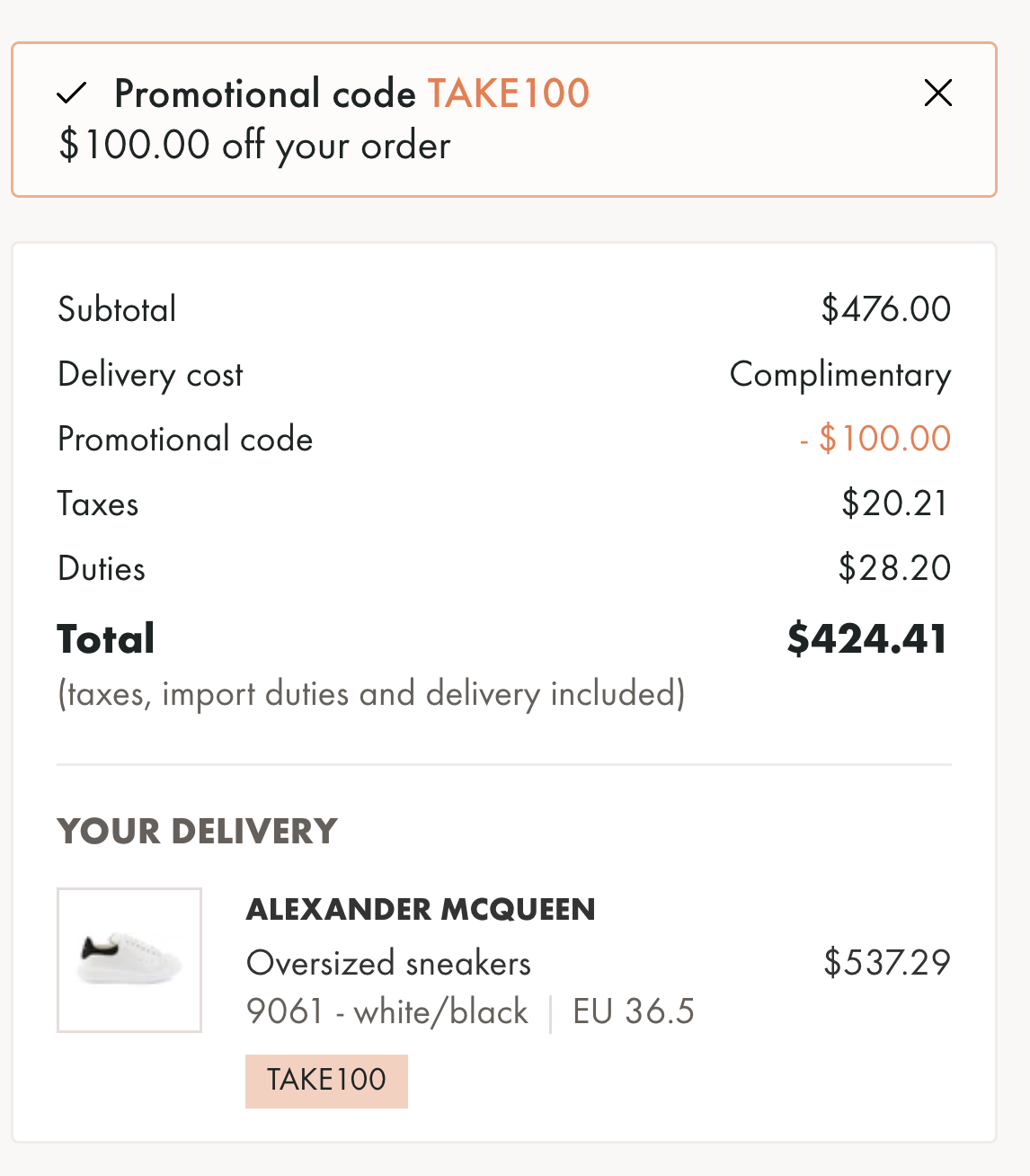
Task: Open the sneaker product thumbnail
Action: tap(129, 960)
